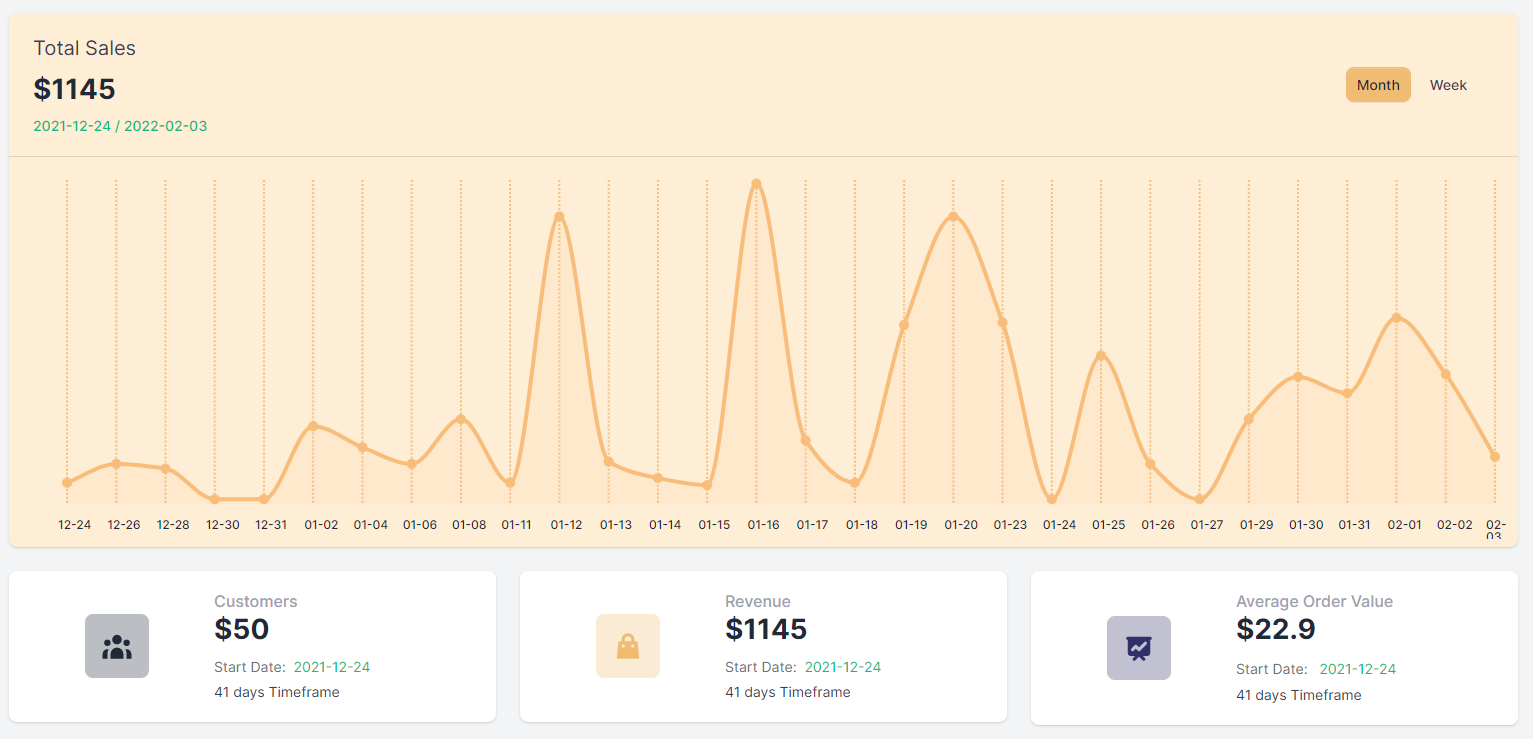
Task: Click the $22.9 average order value
Action: [1276, 629]
